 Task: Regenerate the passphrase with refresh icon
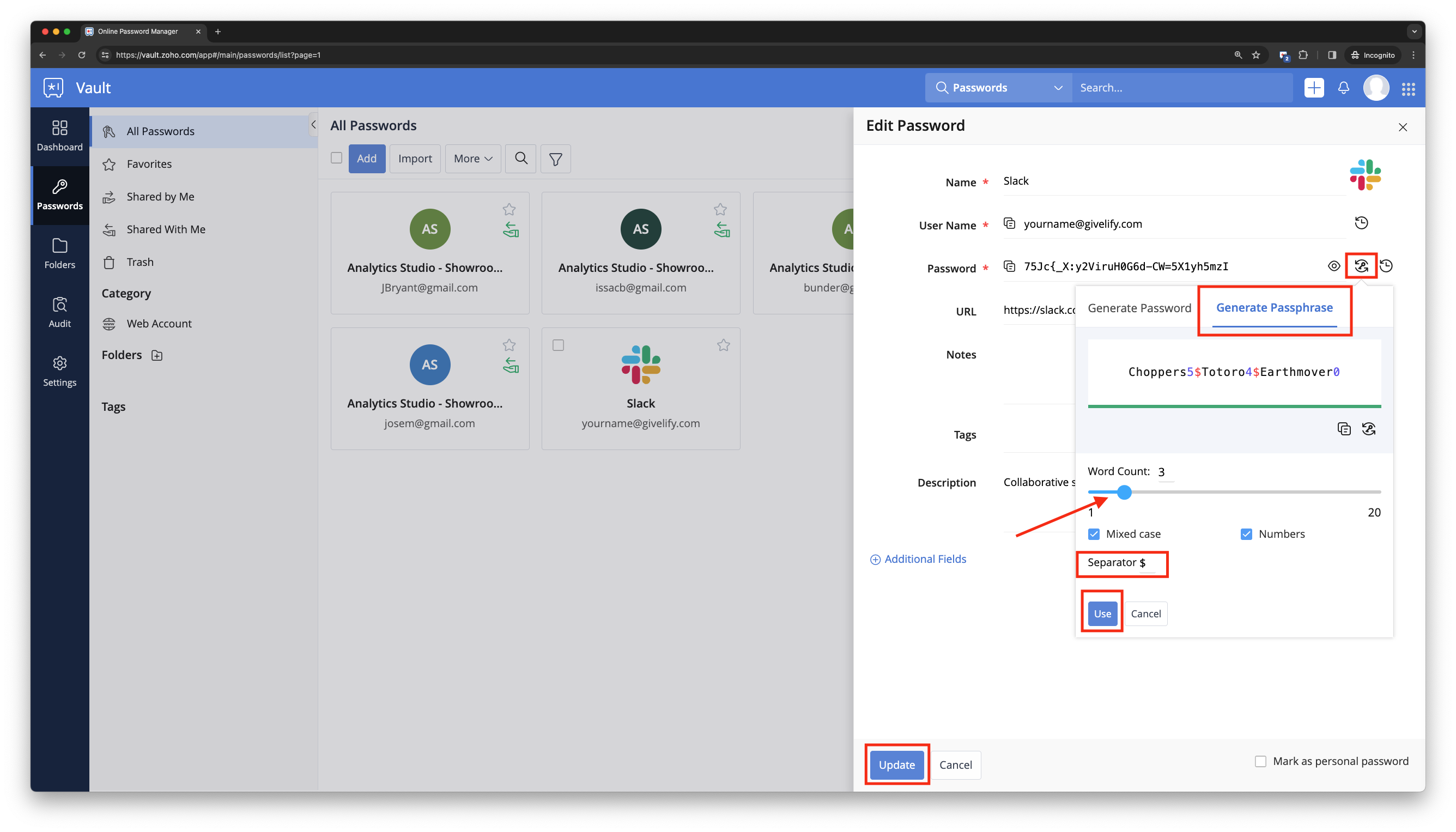[1368, 429]
